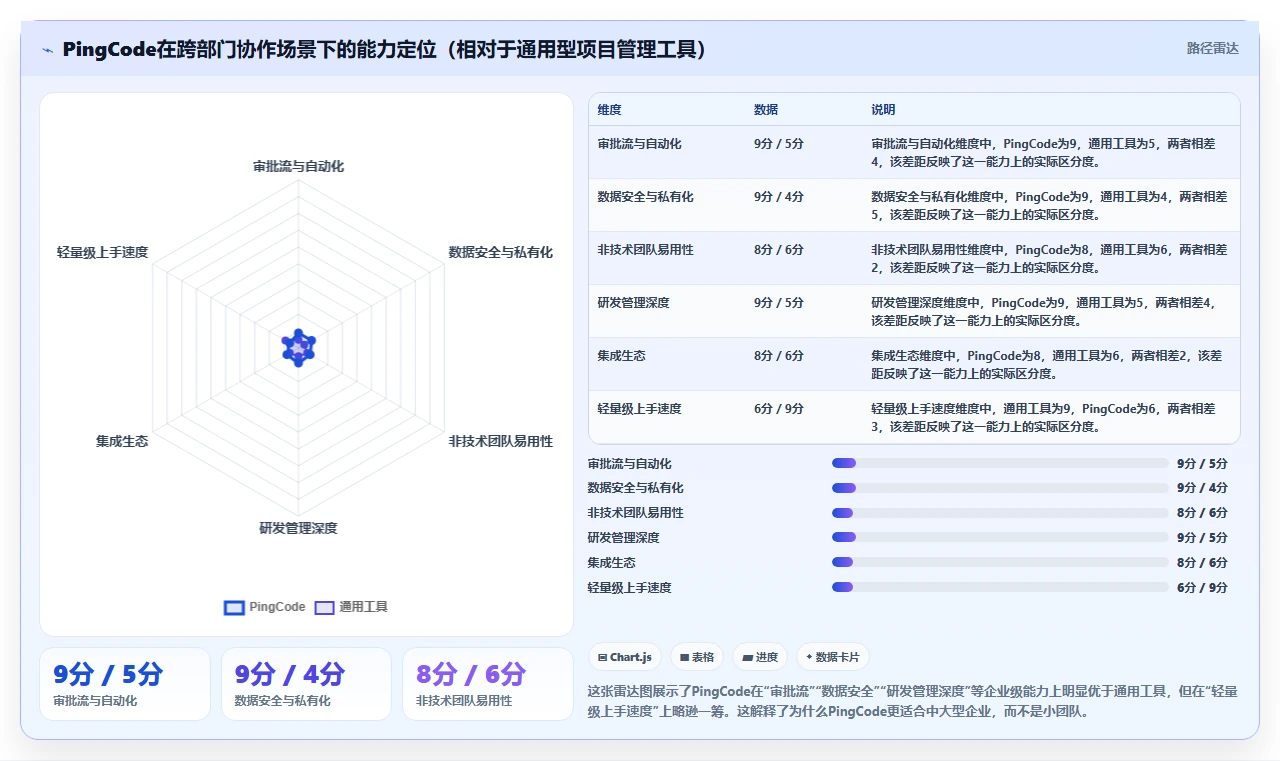Click the 数据安全与私有化 progress bar
The image size is (1280, 761).
click(x=1000, y=488)
